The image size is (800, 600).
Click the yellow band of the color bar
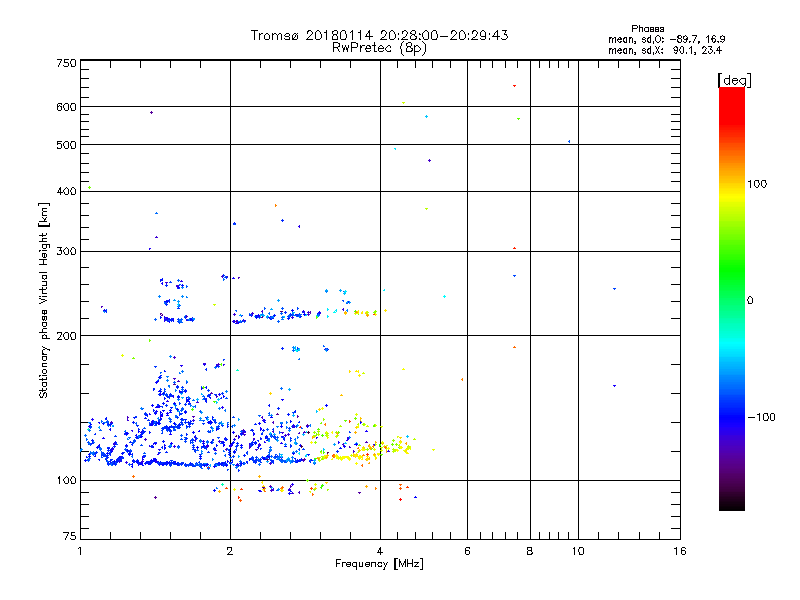click(732, 196)
